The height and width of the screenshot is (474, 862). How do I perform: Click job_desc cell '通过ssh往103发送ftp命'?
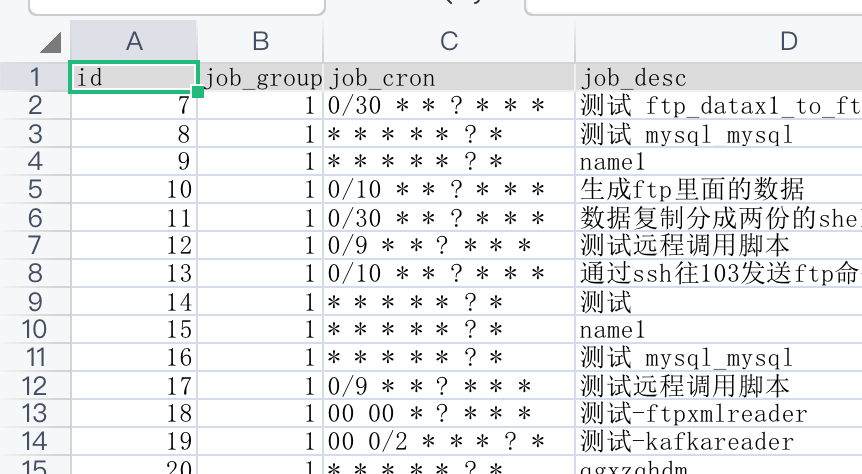click(719, 273)
